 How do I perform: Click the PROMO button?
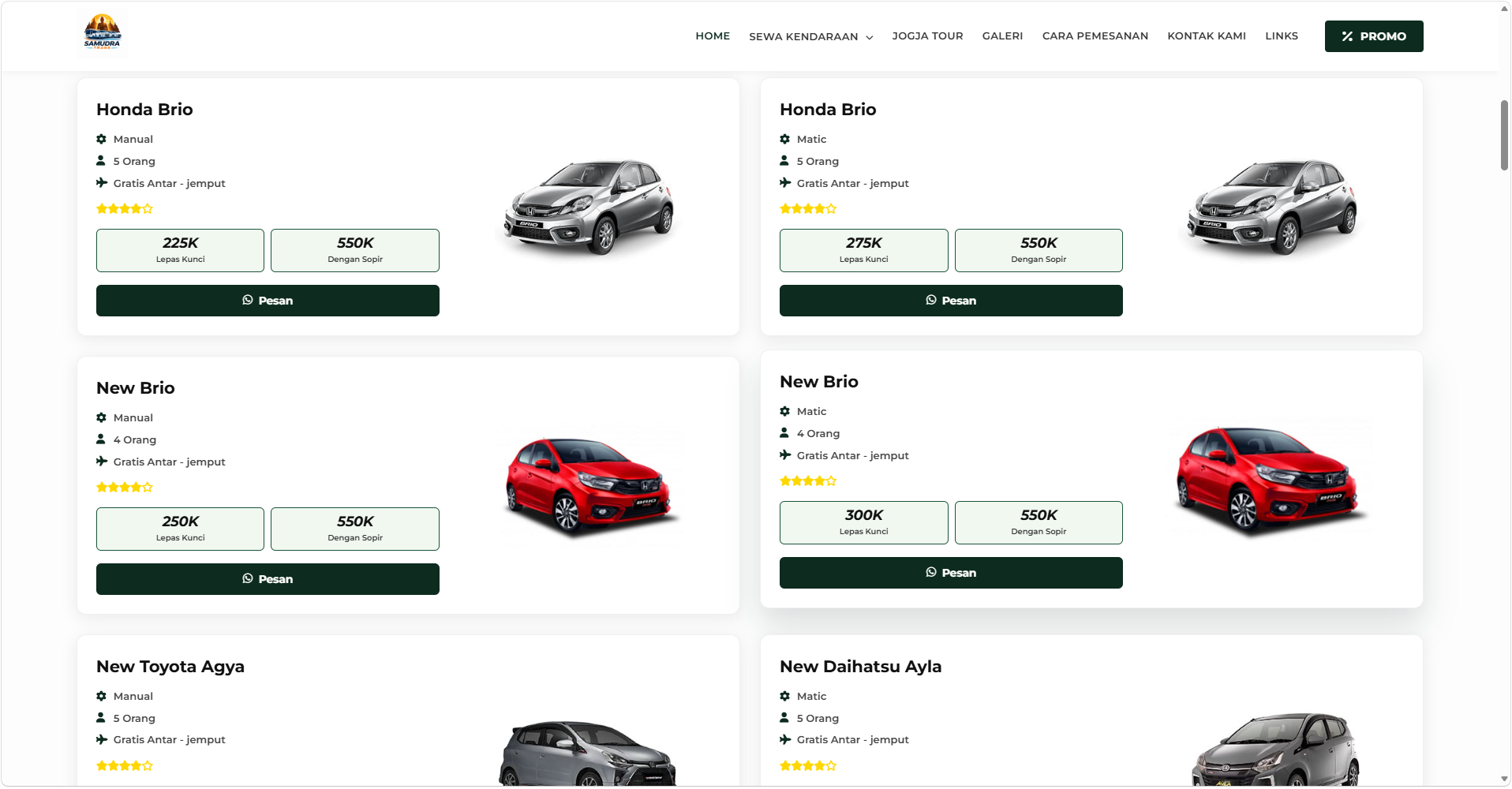(1374, 36)
